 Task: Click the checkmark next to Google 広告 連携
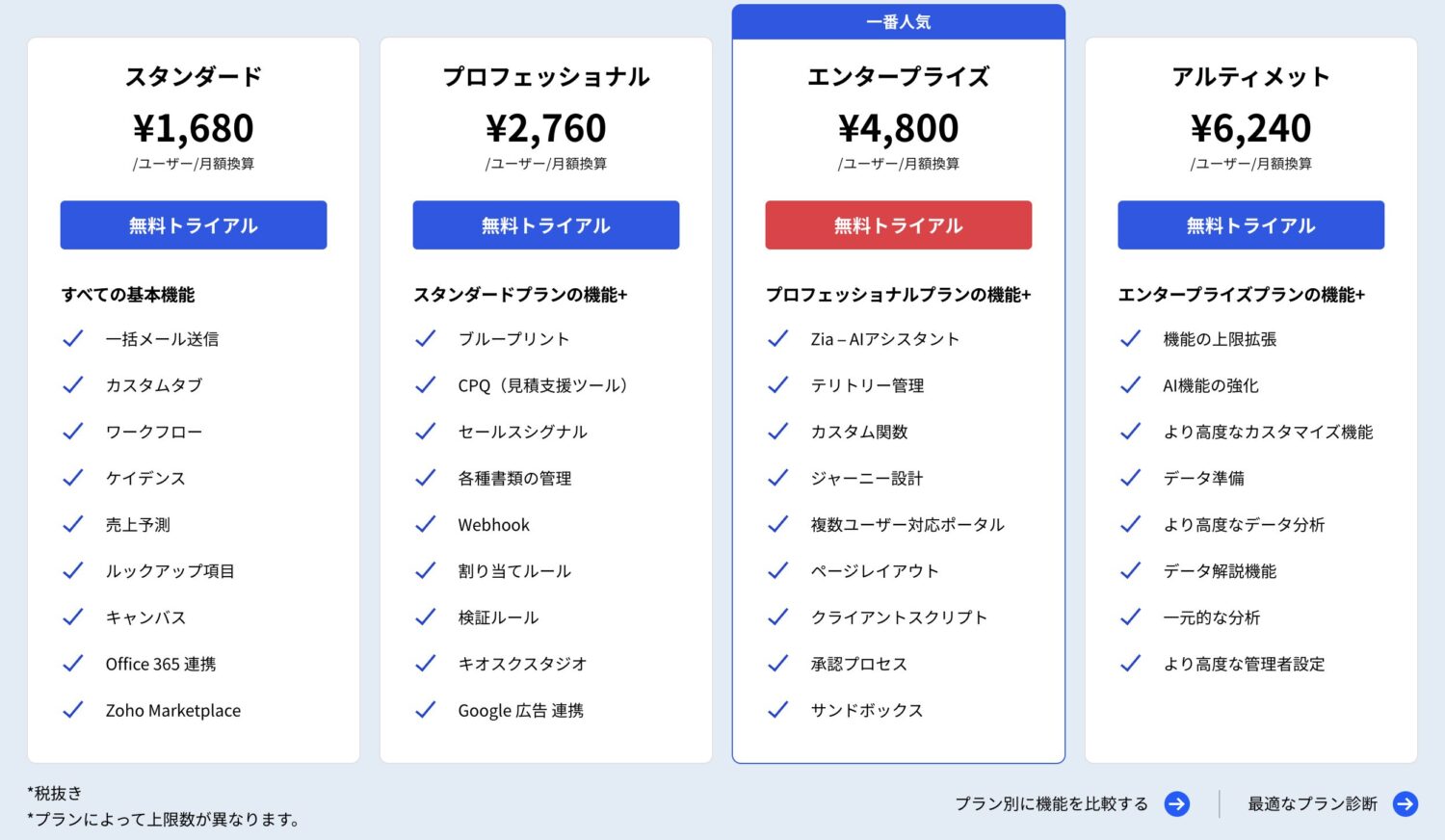coord(425,710)
